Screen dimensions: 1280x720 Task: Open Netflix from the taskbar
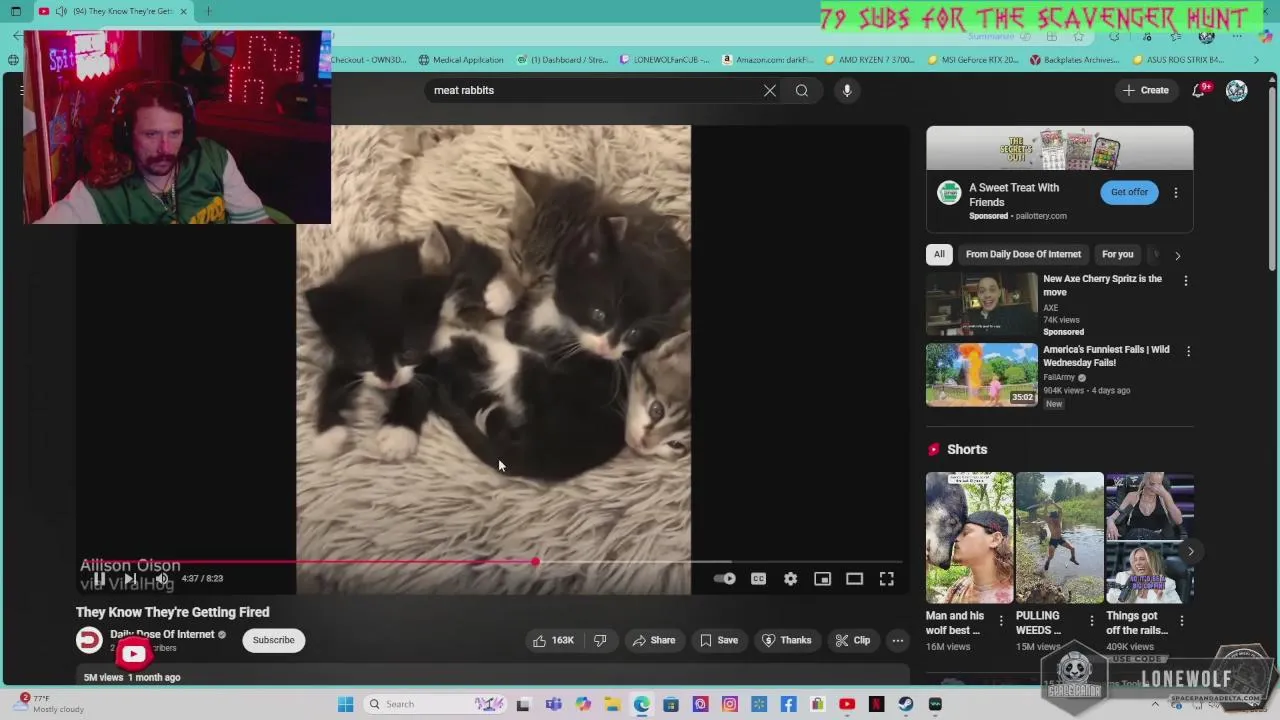[x=876, y=704]
